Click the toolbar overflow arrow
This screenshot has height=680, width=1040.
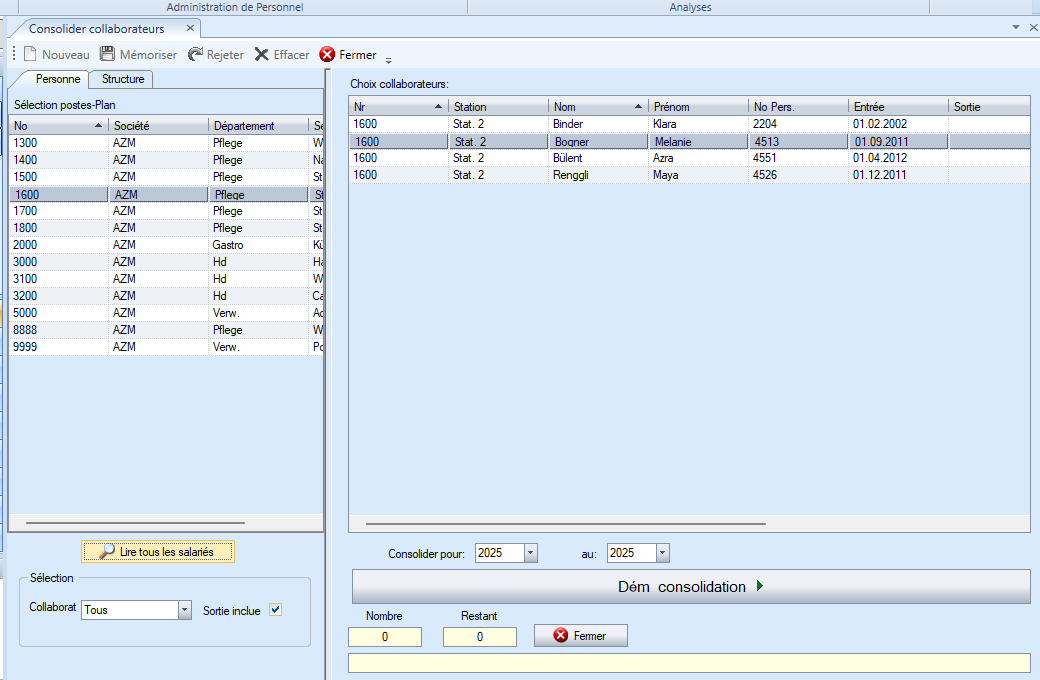pyautogui.click(x=388, y=59)
